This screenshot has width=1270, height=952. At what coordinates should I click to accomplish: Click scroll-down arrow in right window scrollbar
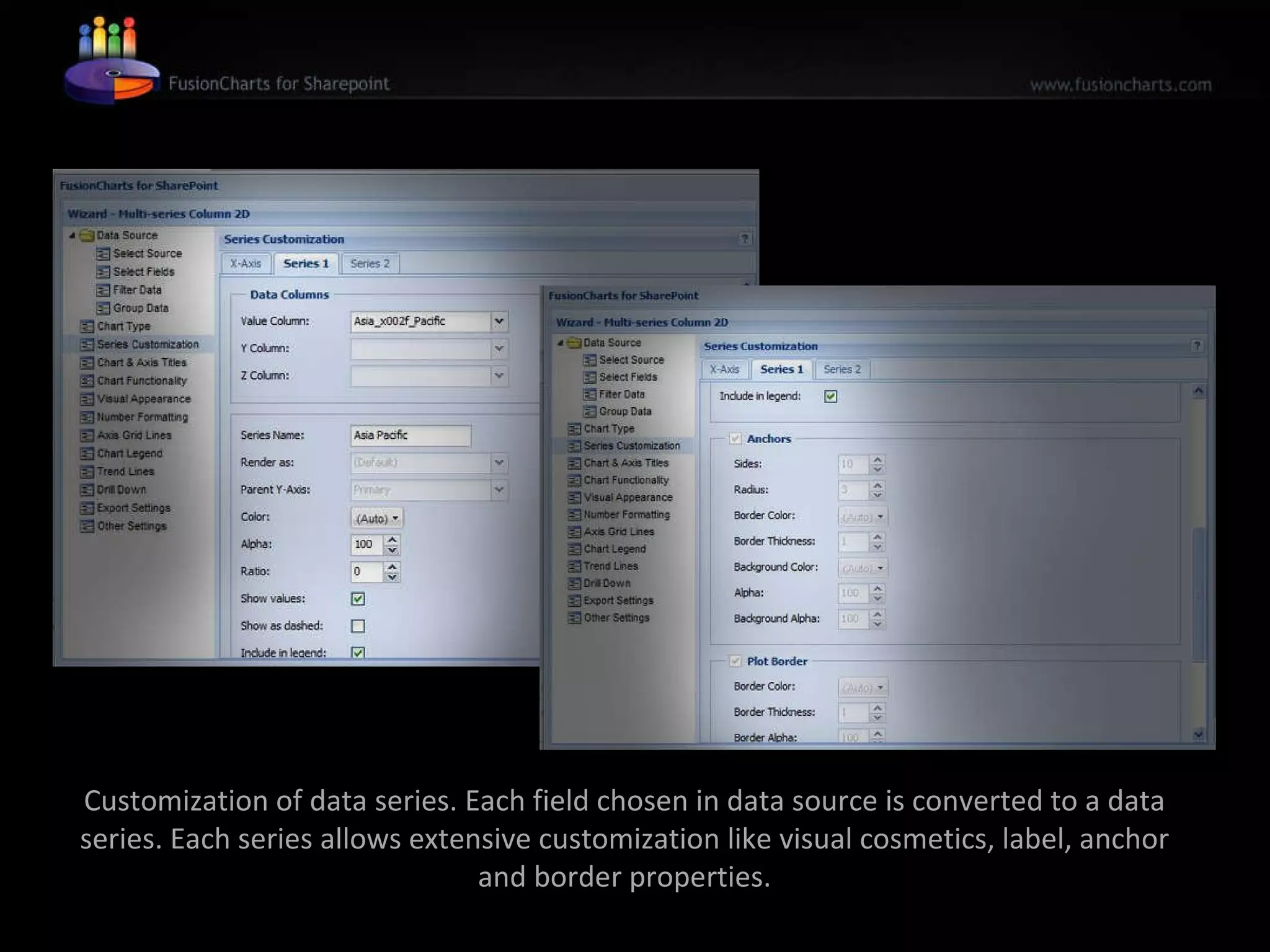[x=1199, y=734]
